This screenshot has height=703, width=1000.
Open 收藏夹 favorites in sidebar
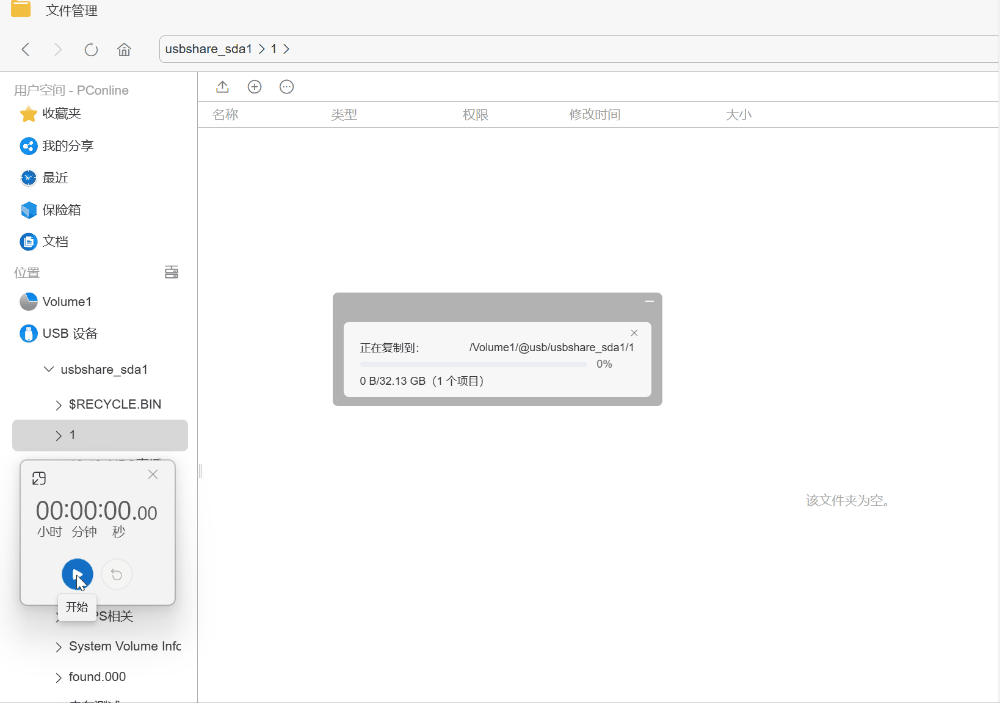61,114
